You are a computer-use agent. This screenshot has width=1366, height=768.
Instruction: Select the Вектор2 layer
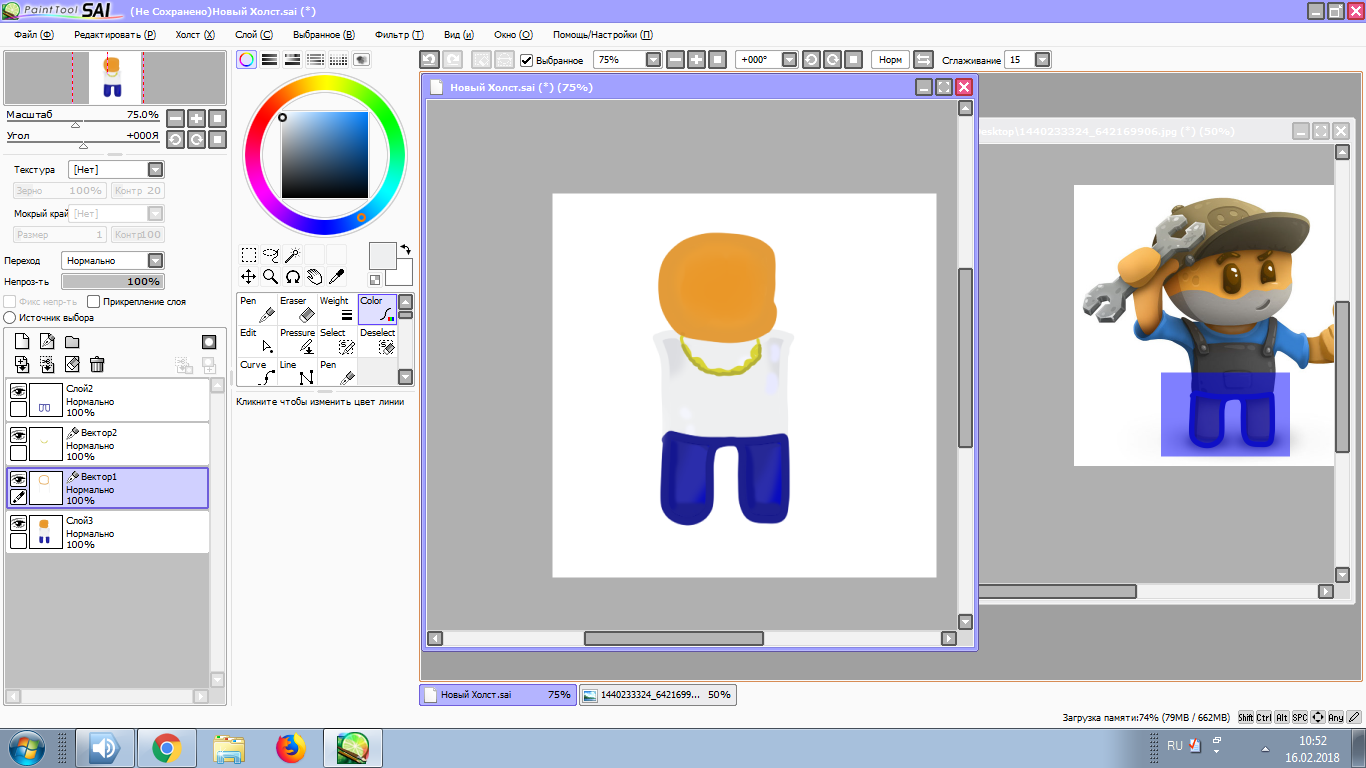(108, 444)
